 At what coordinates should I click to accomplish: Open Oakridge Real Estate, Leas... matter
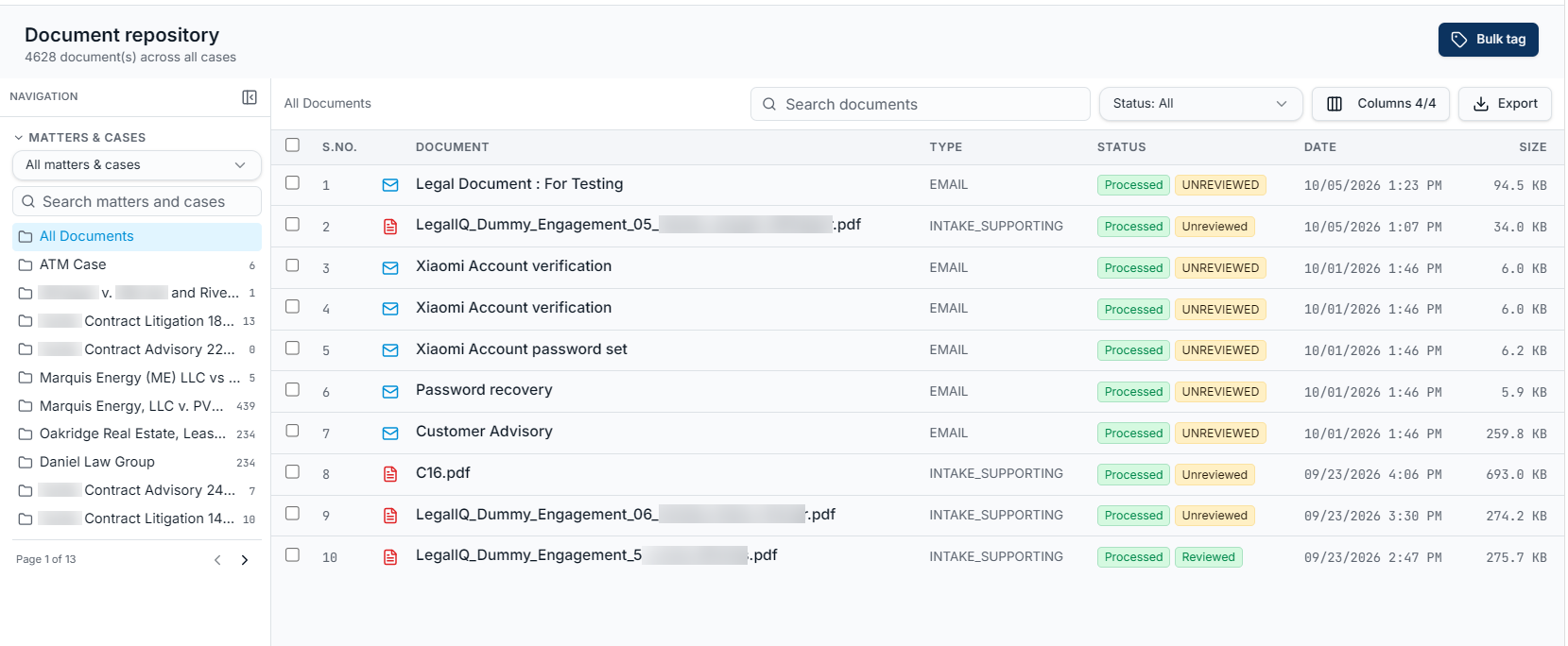(137, 434)
